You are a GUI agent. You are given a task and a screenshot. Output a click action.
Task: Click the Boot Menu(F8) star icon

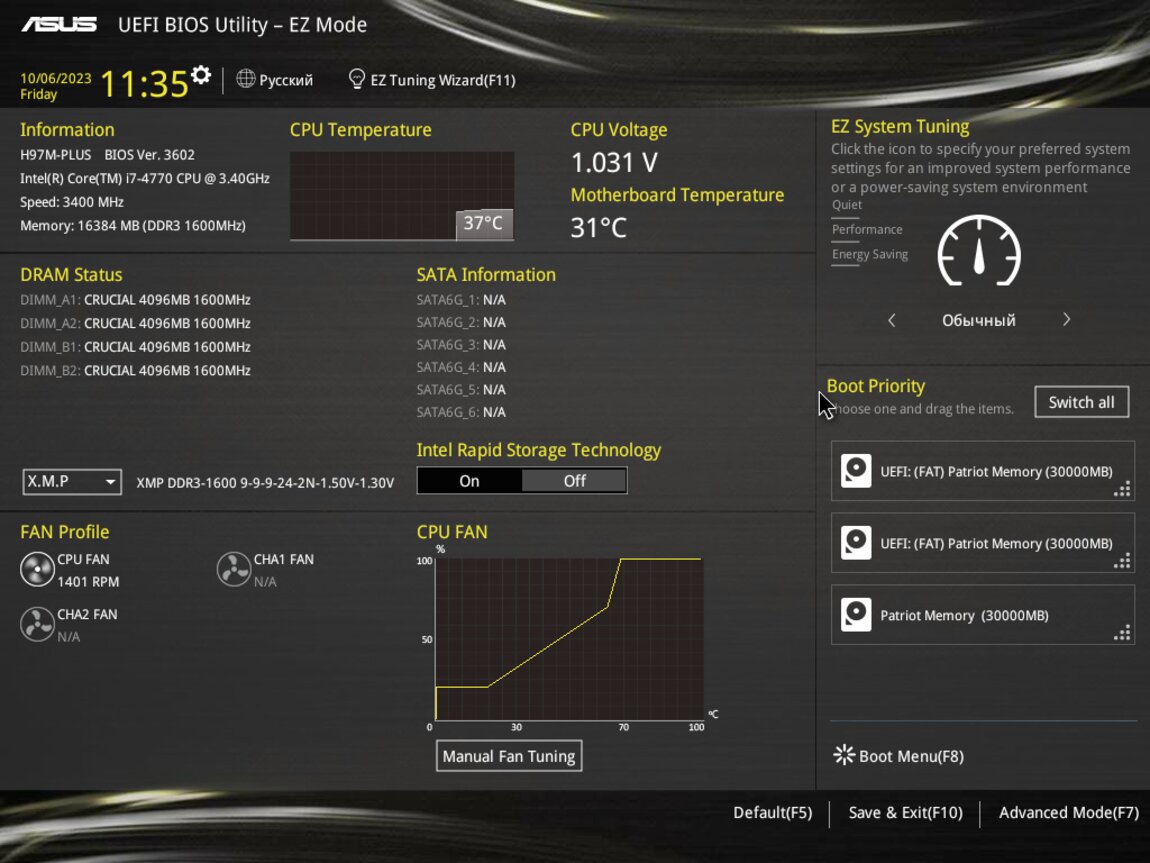click(x=844, y=755)
